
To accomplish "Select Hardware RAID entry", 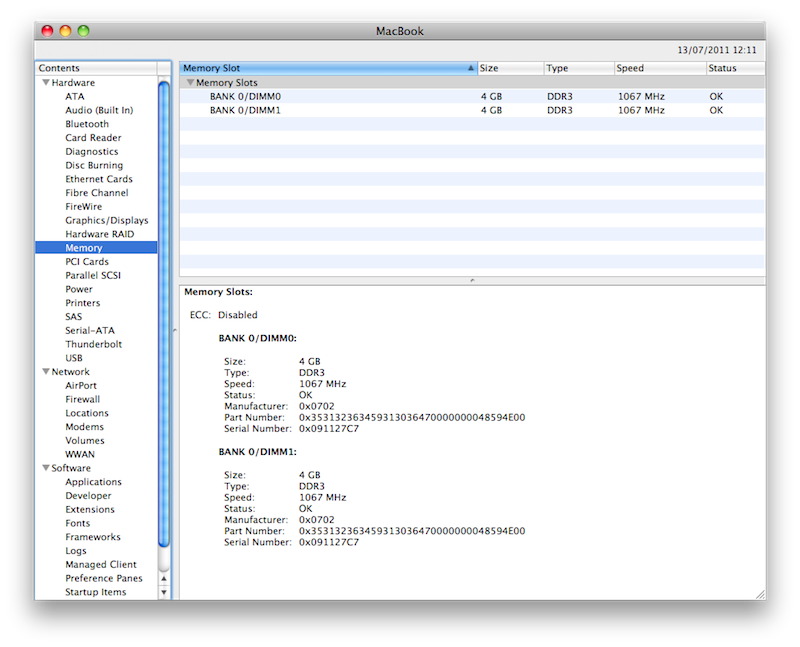I will click(99, 234).
